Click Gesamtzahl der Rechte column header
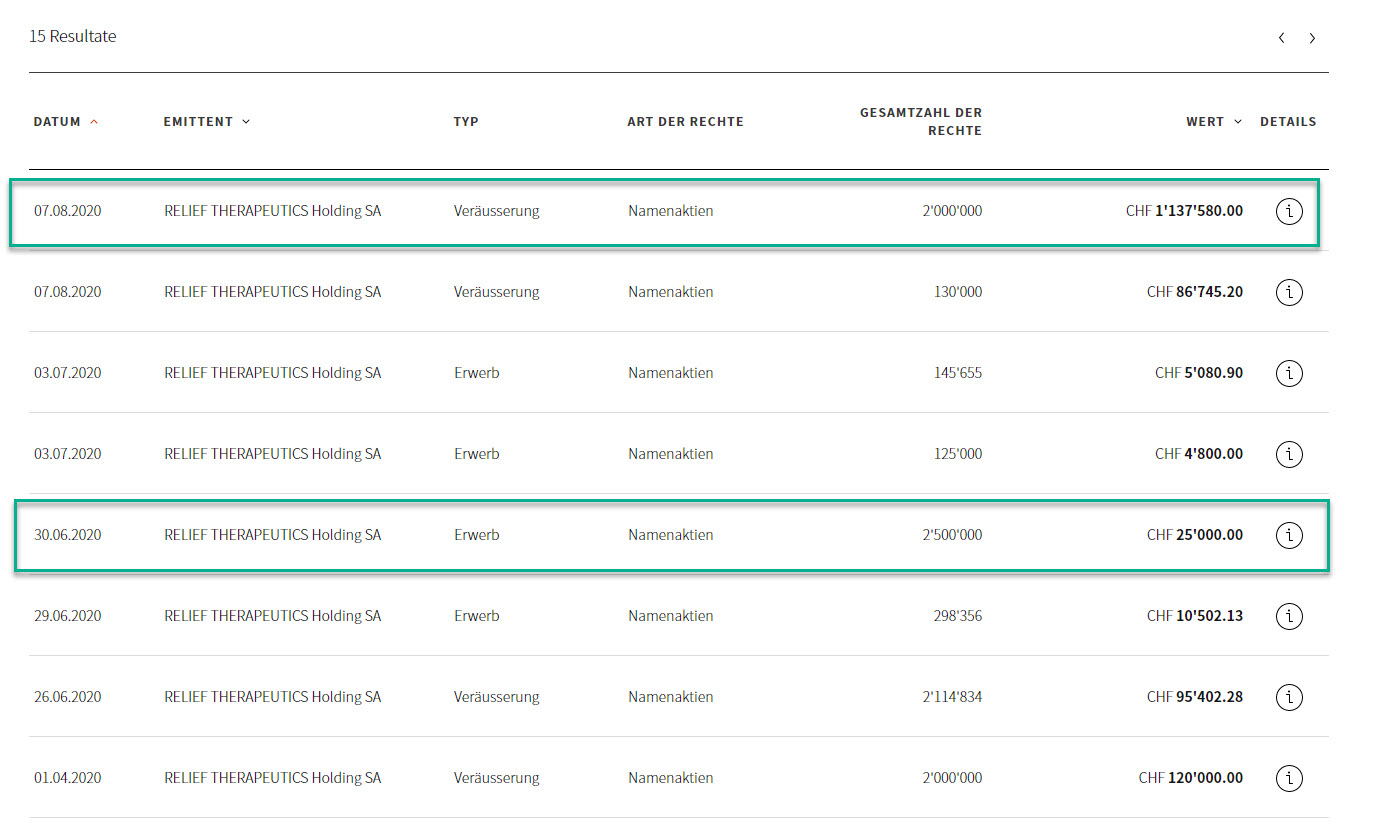 (x=920, y=122)
